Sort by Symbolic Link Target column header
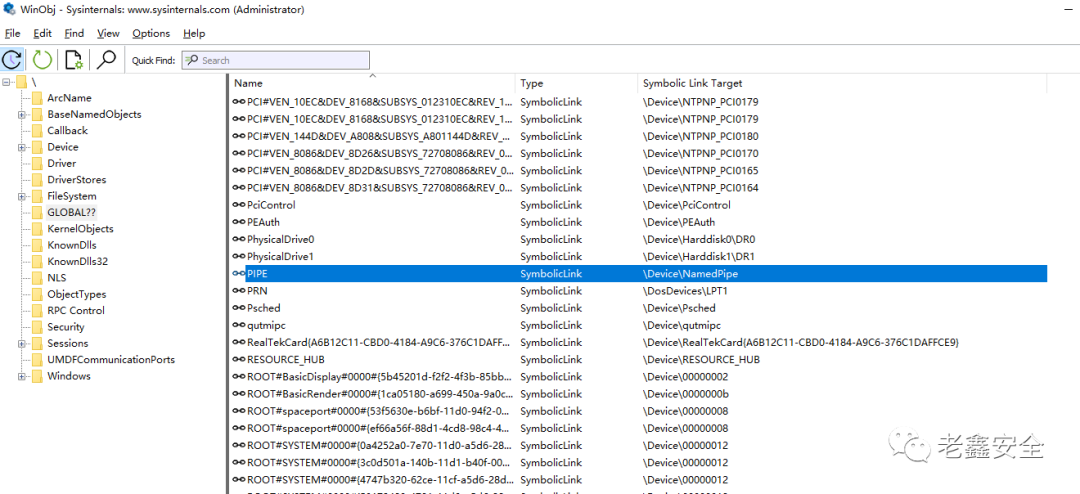The height and width of the screenshot is (494, 1080). 842,83
